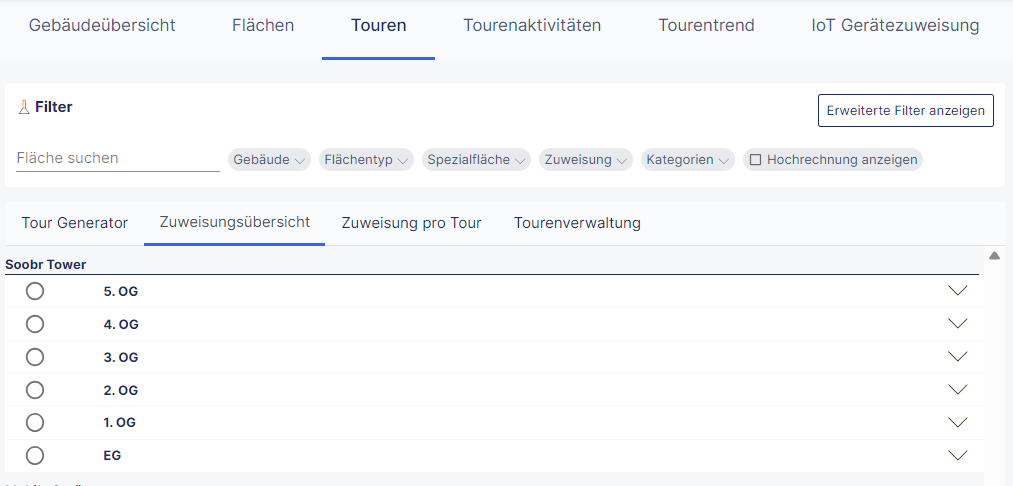1013x486 pixels.
Task: Open the Kategorien filter dropdown
Action: point(688,159)
